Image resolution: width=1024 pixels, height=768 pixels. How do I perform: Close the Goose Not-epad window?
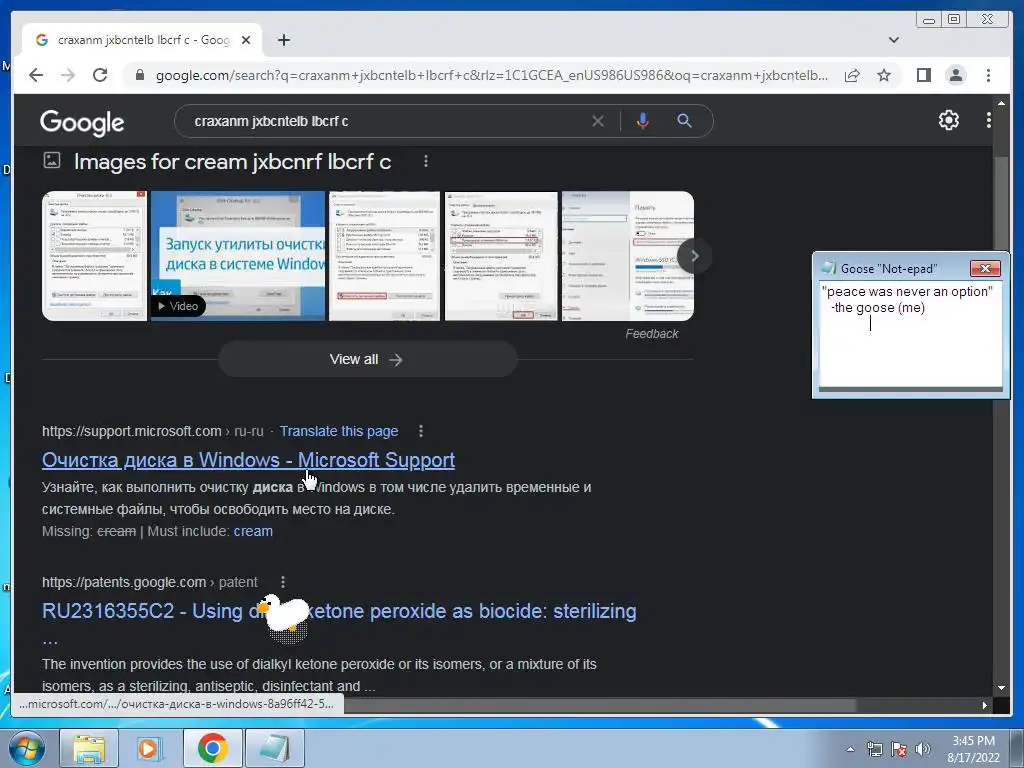(985, 268)
